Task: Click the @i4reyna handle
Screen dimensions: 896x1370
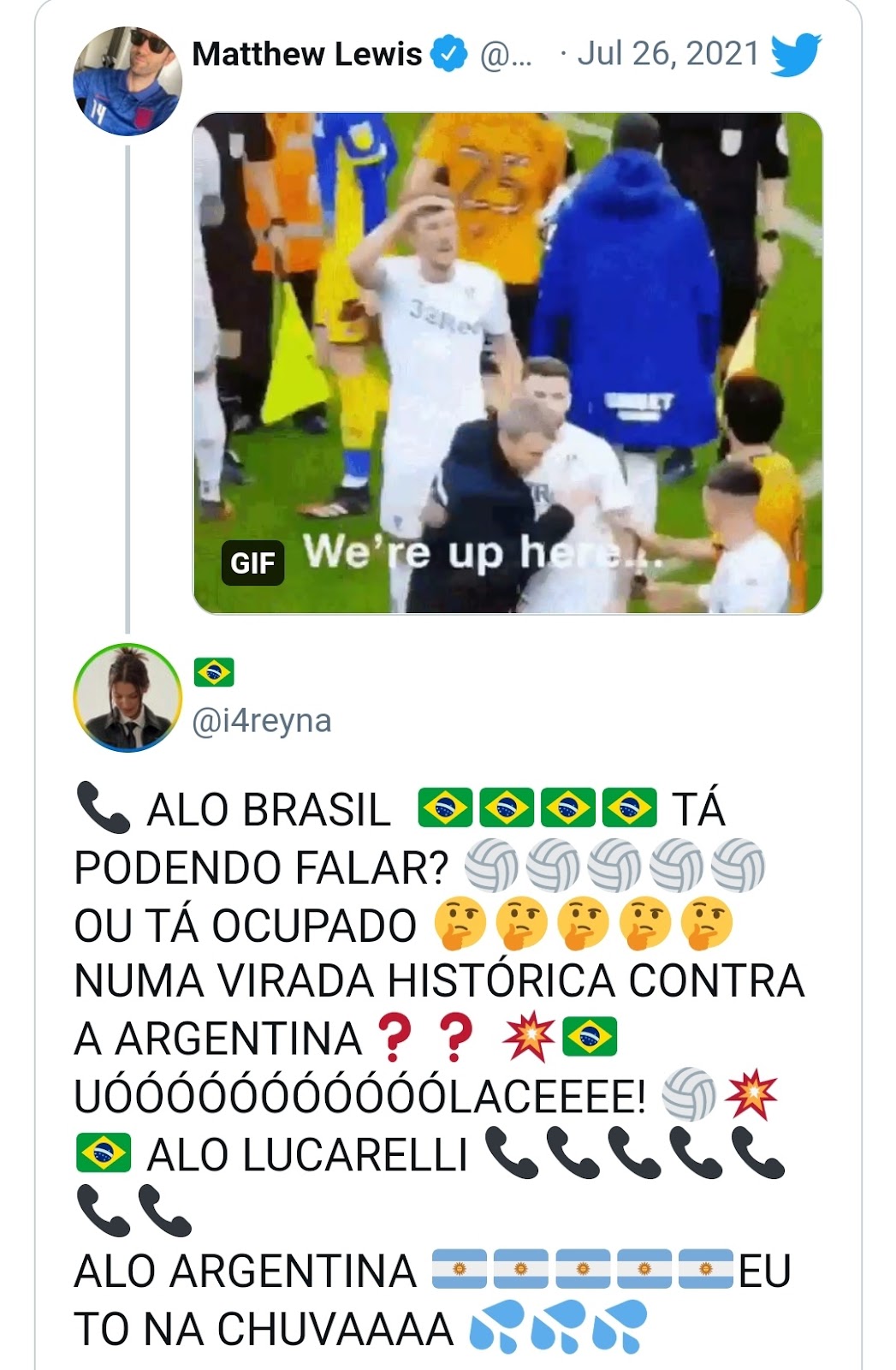Action: click(x=262, y=721)
